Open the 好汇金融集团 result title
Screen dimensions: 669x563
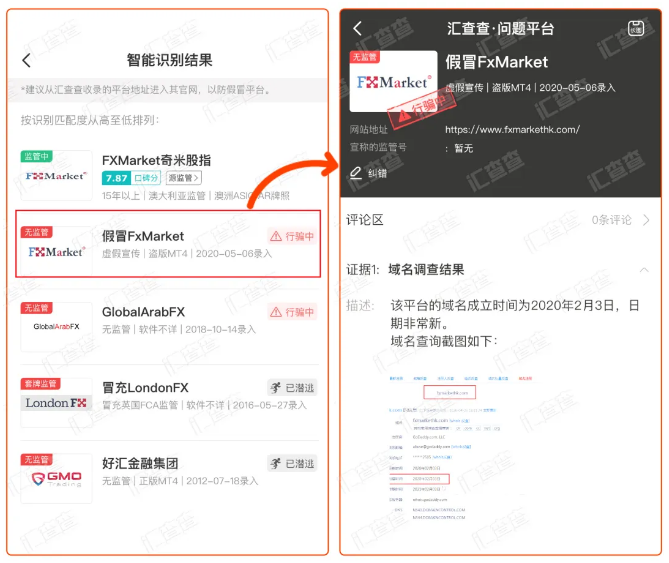(140, 464)
